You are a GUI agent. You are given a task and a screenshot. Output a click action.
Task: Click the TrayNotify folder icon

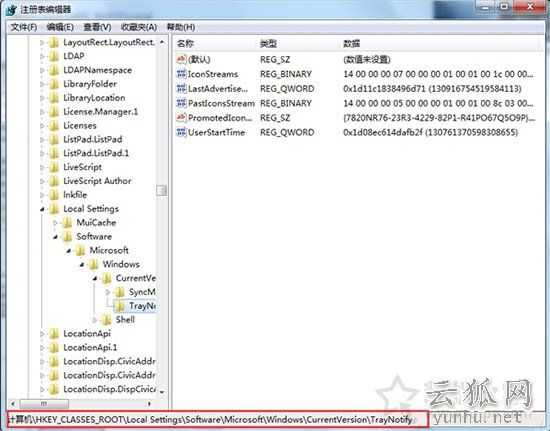pyautogui.click(x=120, y=306)
